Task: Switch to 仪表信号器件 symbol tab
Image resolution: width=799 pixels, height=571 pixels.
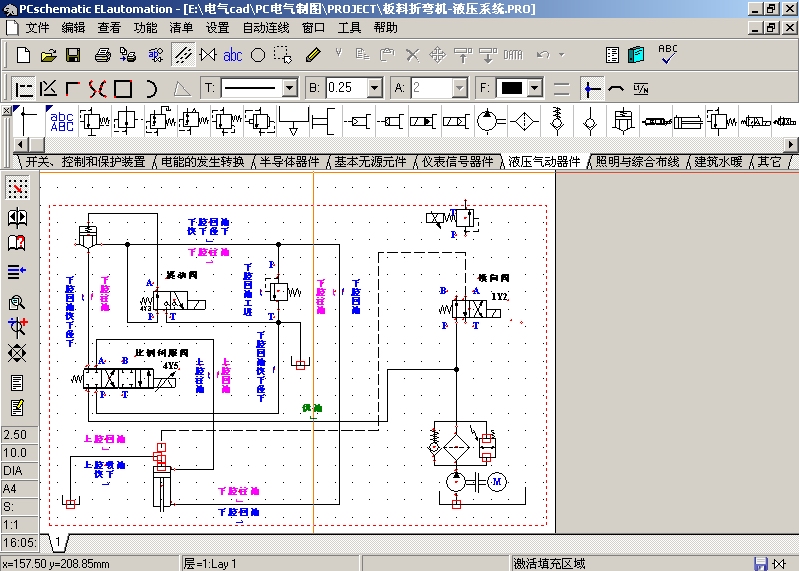Action: pos(458,162)
